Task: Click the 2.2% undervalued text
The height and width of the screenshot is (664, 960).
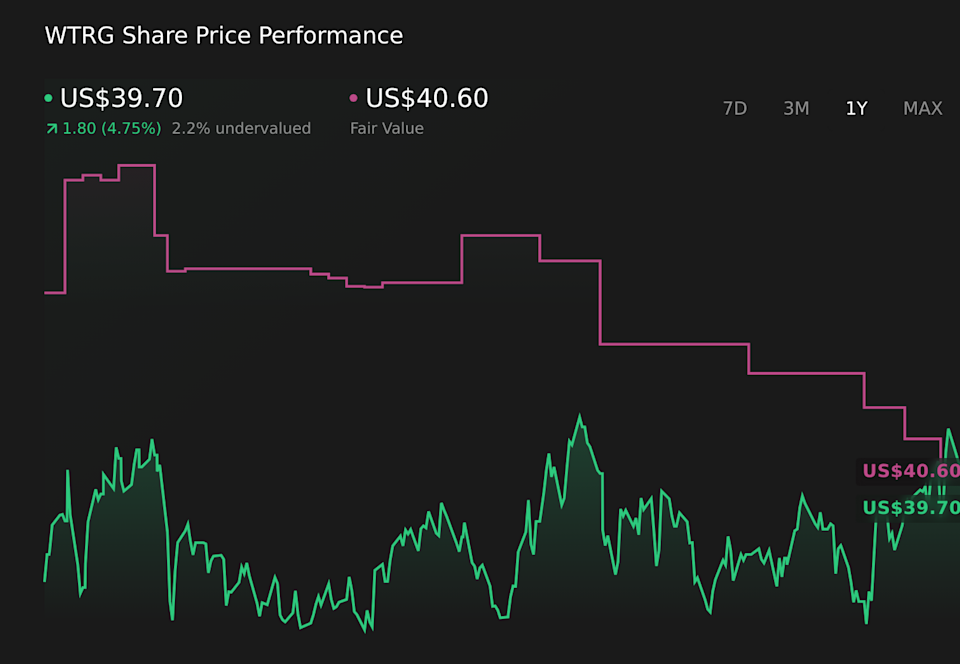Action: [x=241, y=129]
